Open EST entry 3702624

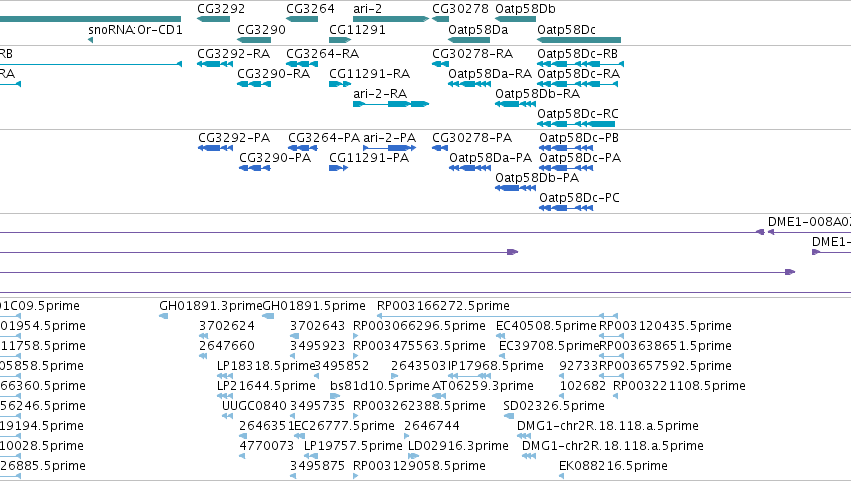[227, 326]
